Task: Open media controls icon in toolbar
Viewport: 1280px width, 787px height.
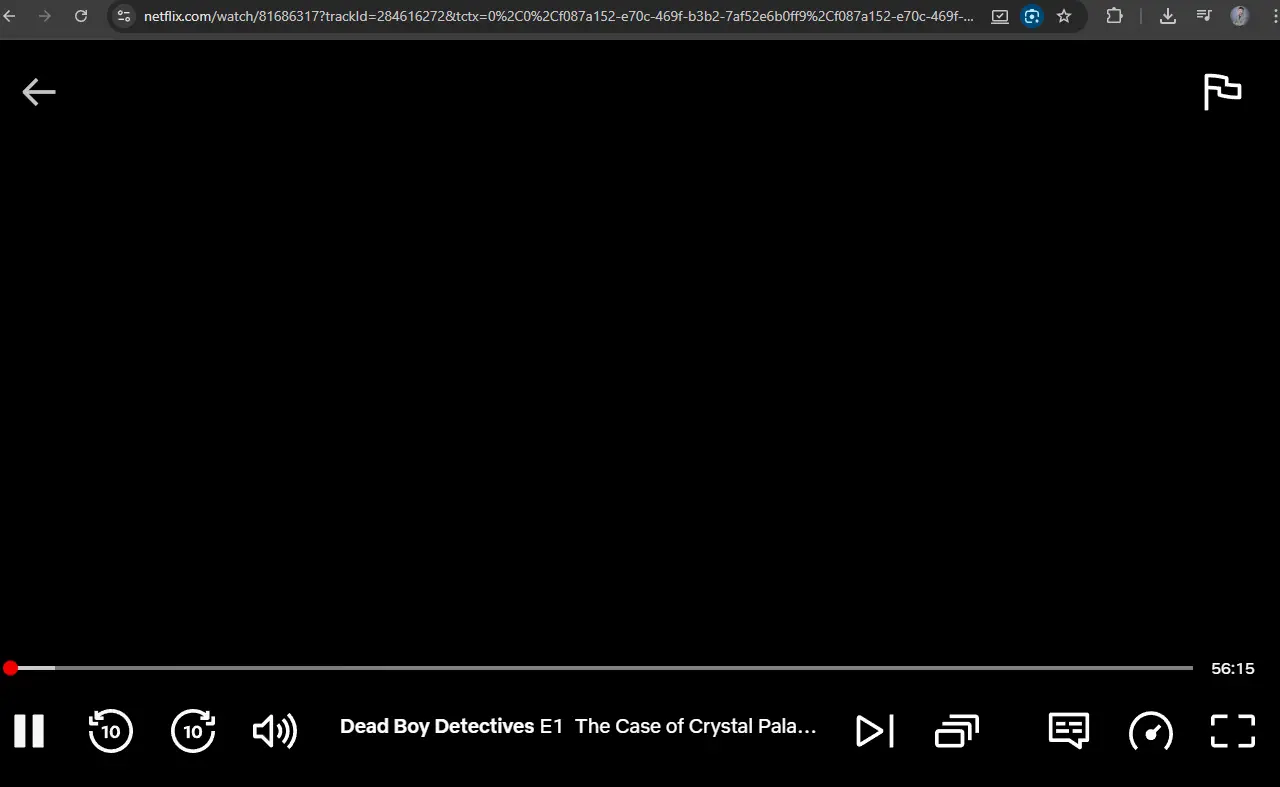Action: tap(1204, 16)
